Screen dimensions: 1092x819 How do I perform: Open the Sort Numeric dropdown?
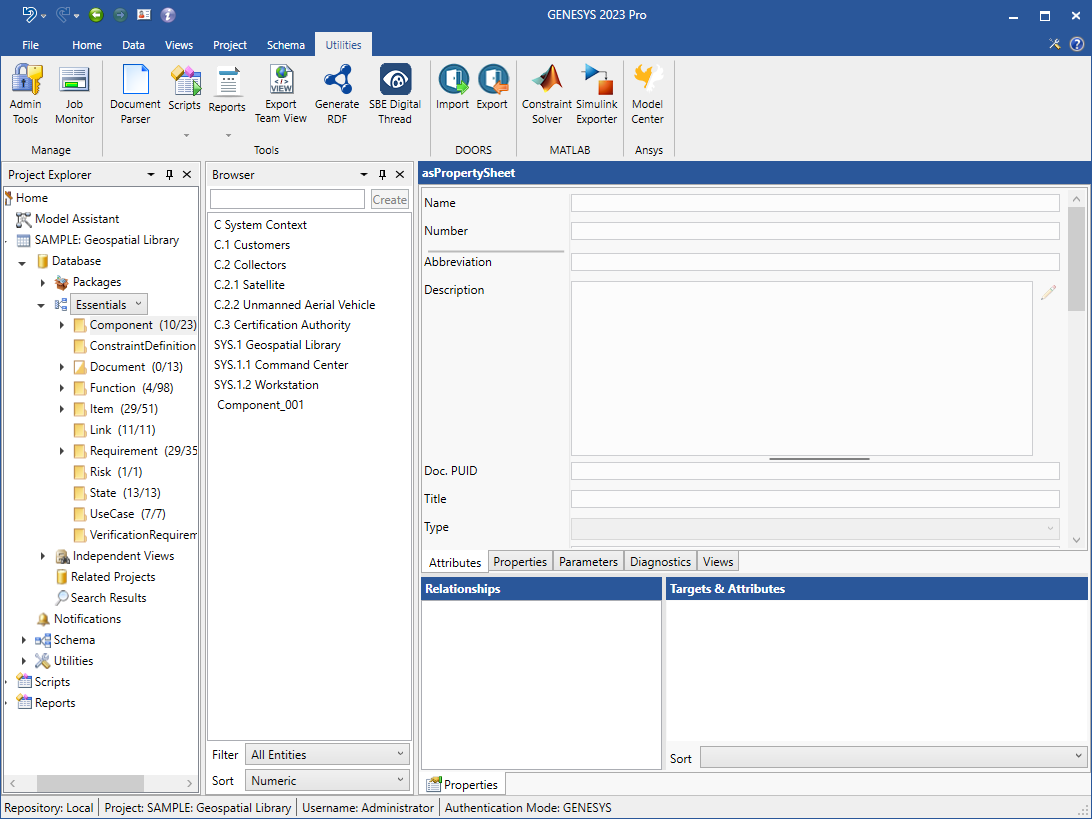click(328, 781)
